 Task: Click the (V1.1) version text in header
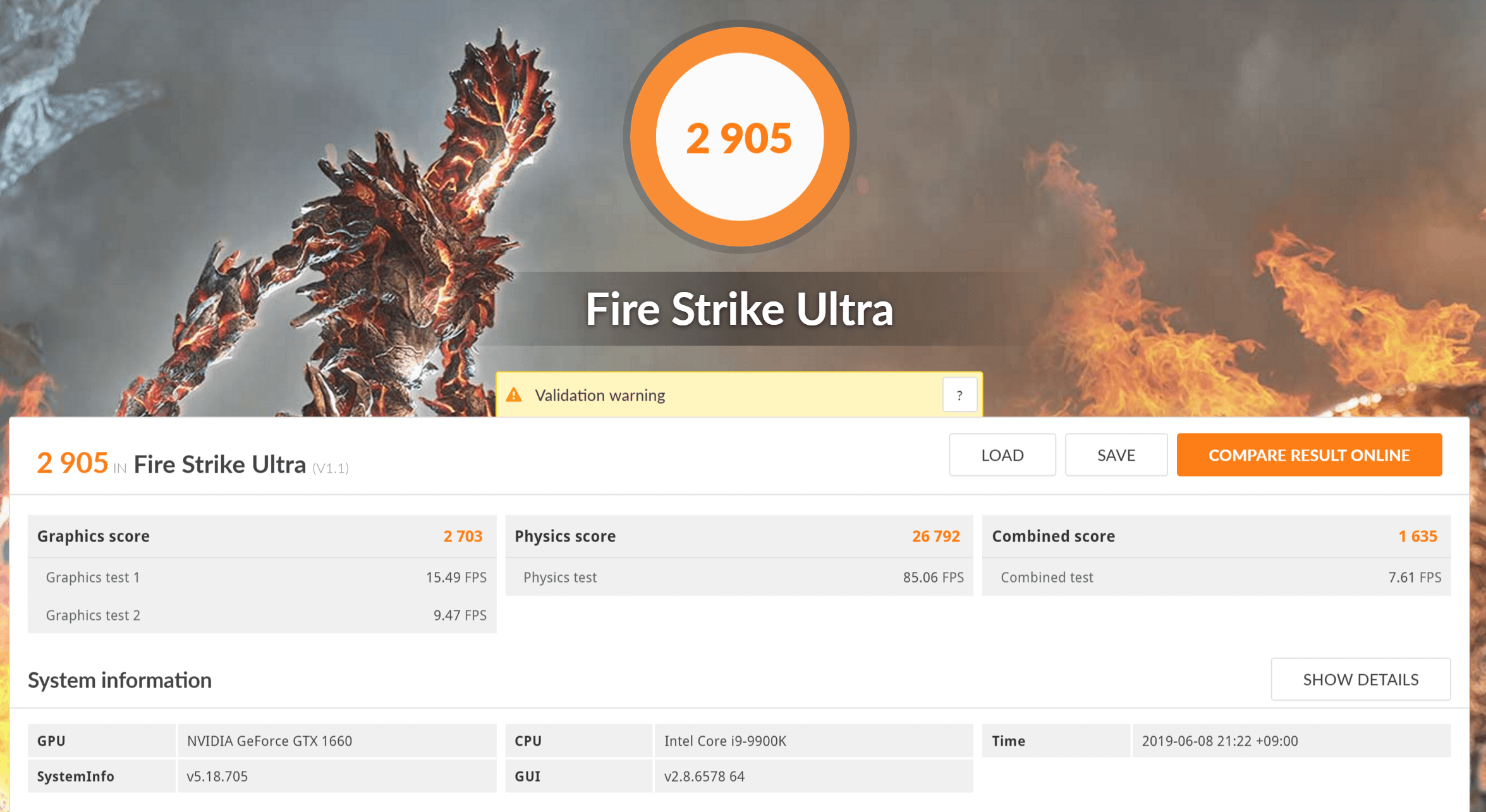click(331, 468)
